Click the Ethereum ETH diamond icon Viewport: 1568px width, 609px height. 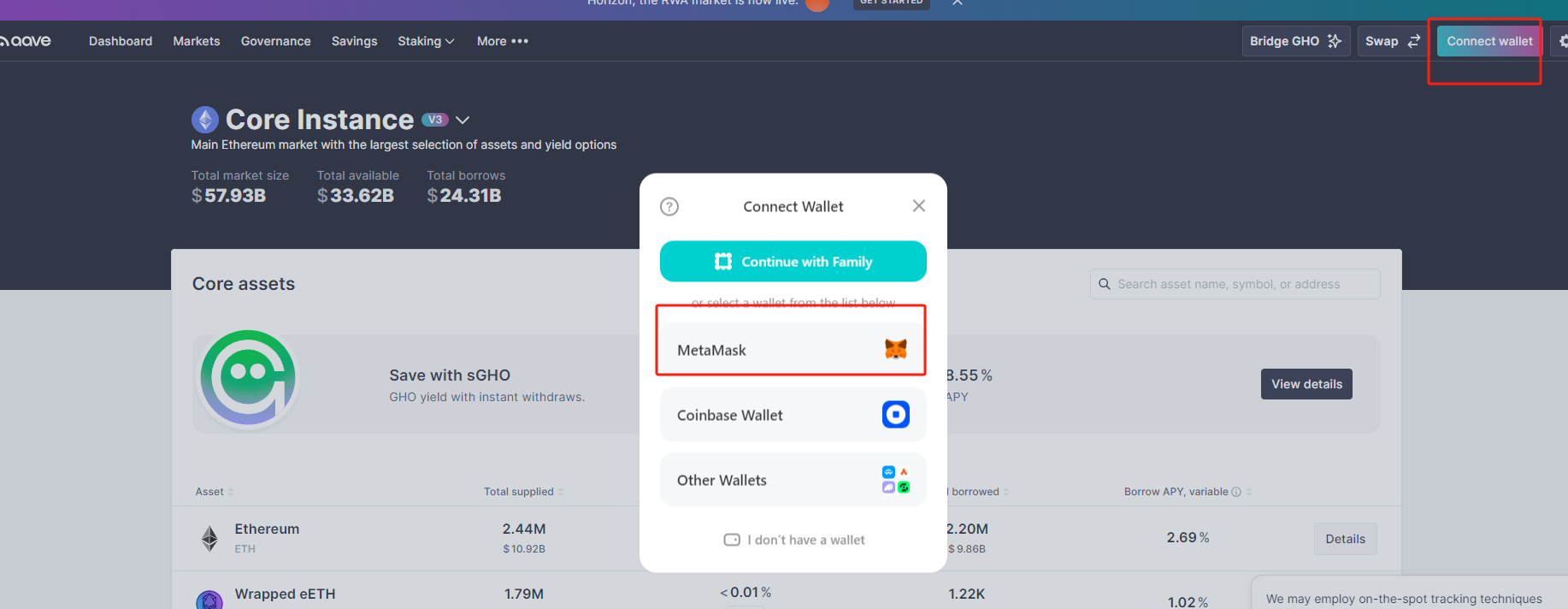tap(209, 538)
